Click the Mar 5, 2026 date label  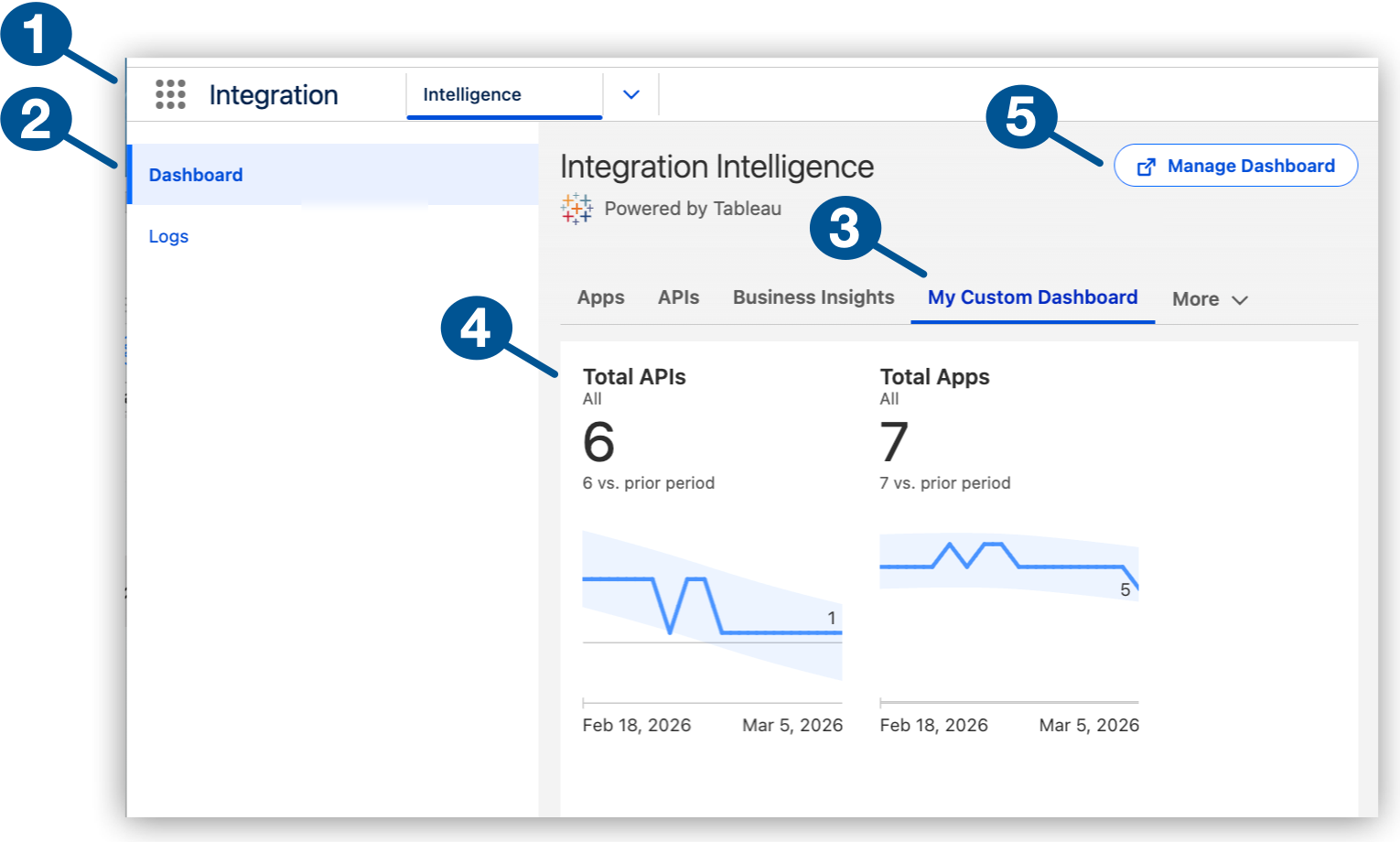pyautogui.click(x=792, y=724)
